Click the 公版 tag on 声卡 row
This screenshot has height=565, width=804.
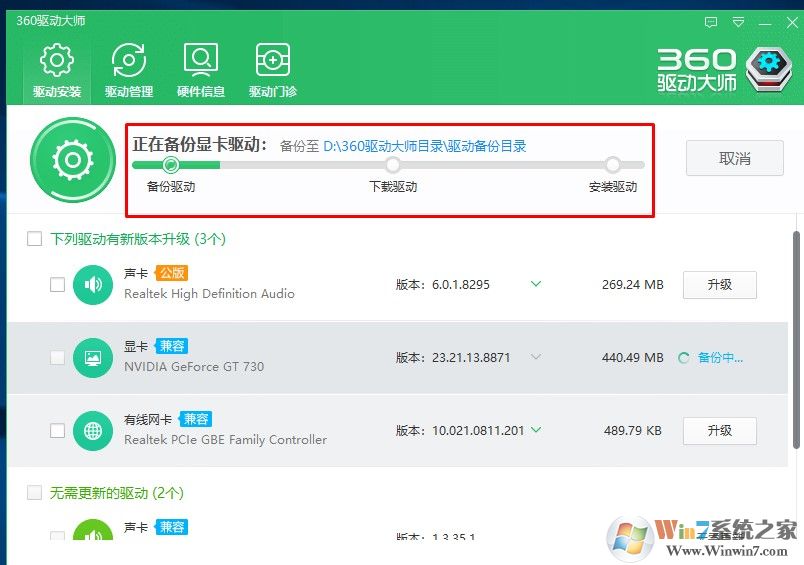pos(172,273)
